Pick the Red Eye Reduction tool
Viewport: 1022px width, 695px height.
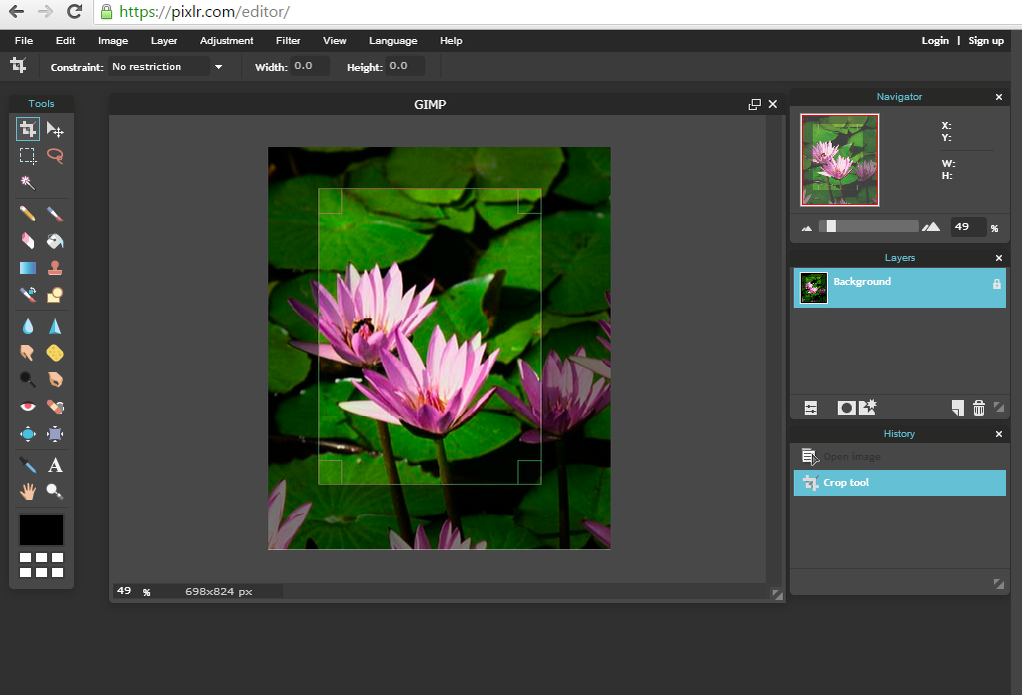27,407
